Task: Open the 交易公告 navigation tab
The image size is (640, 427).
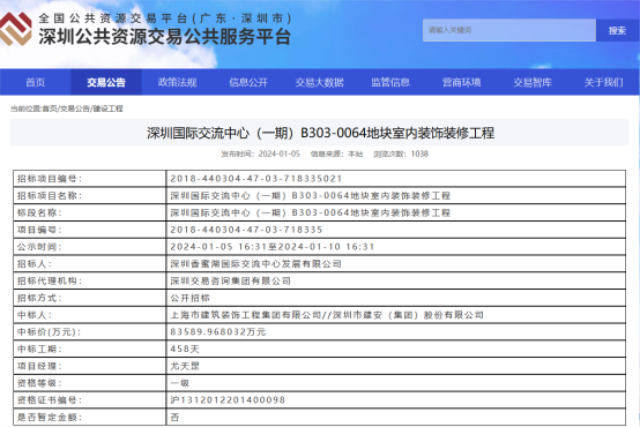Action: coord(106,82)
